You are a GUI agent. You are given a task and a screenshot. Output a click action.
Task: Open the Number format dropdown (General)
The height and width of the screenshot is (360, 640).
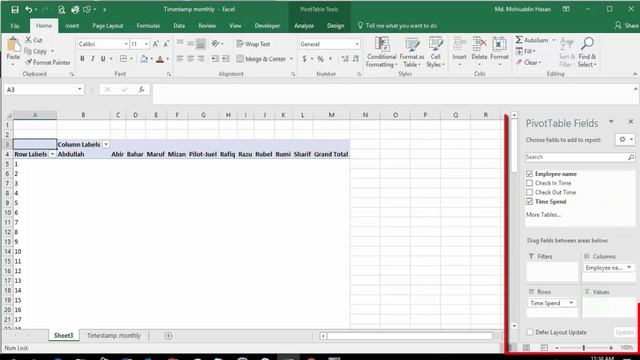(x=357, y=44)
